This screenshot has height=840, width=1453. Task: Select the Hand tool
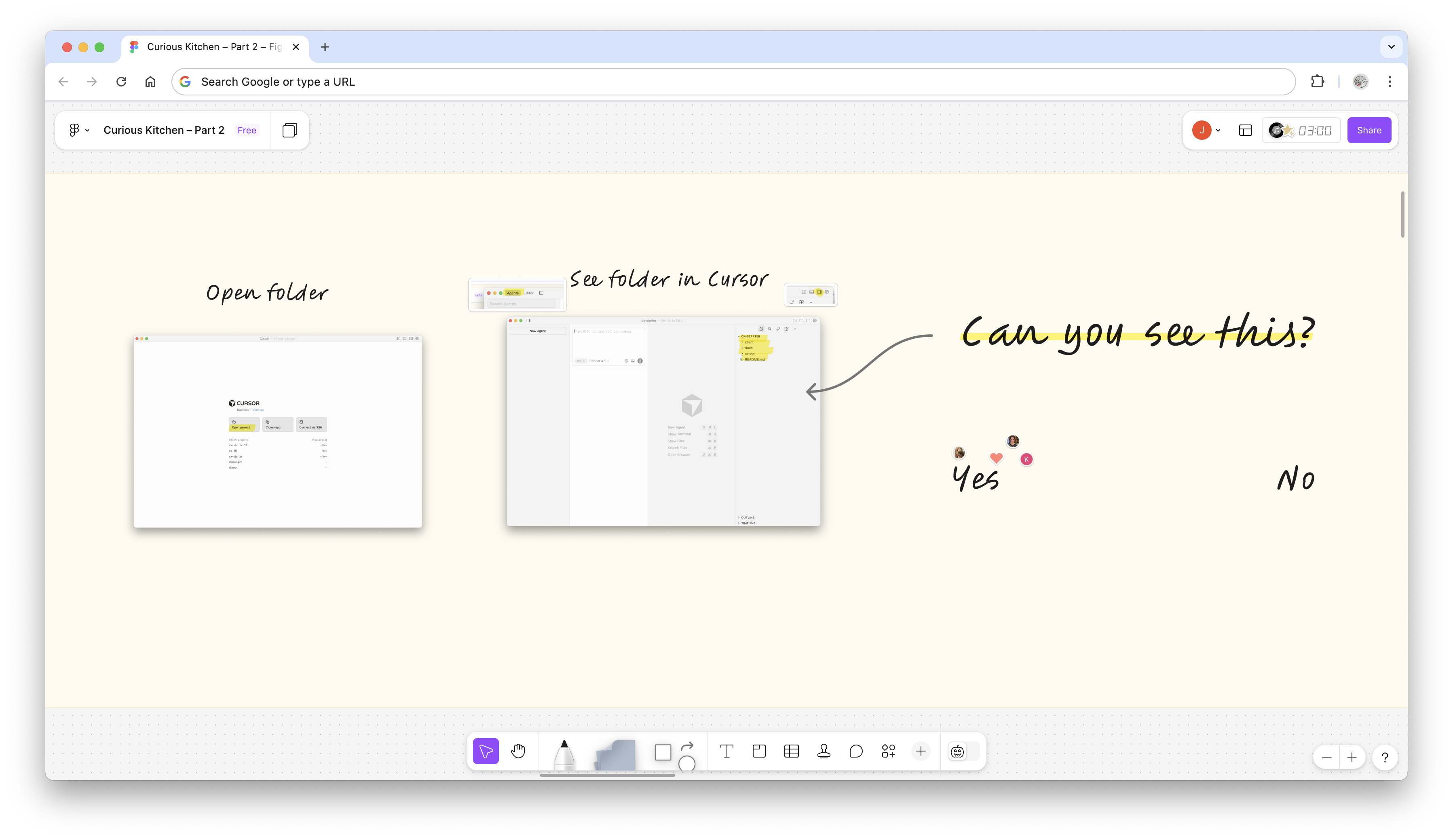click(518, 751)
